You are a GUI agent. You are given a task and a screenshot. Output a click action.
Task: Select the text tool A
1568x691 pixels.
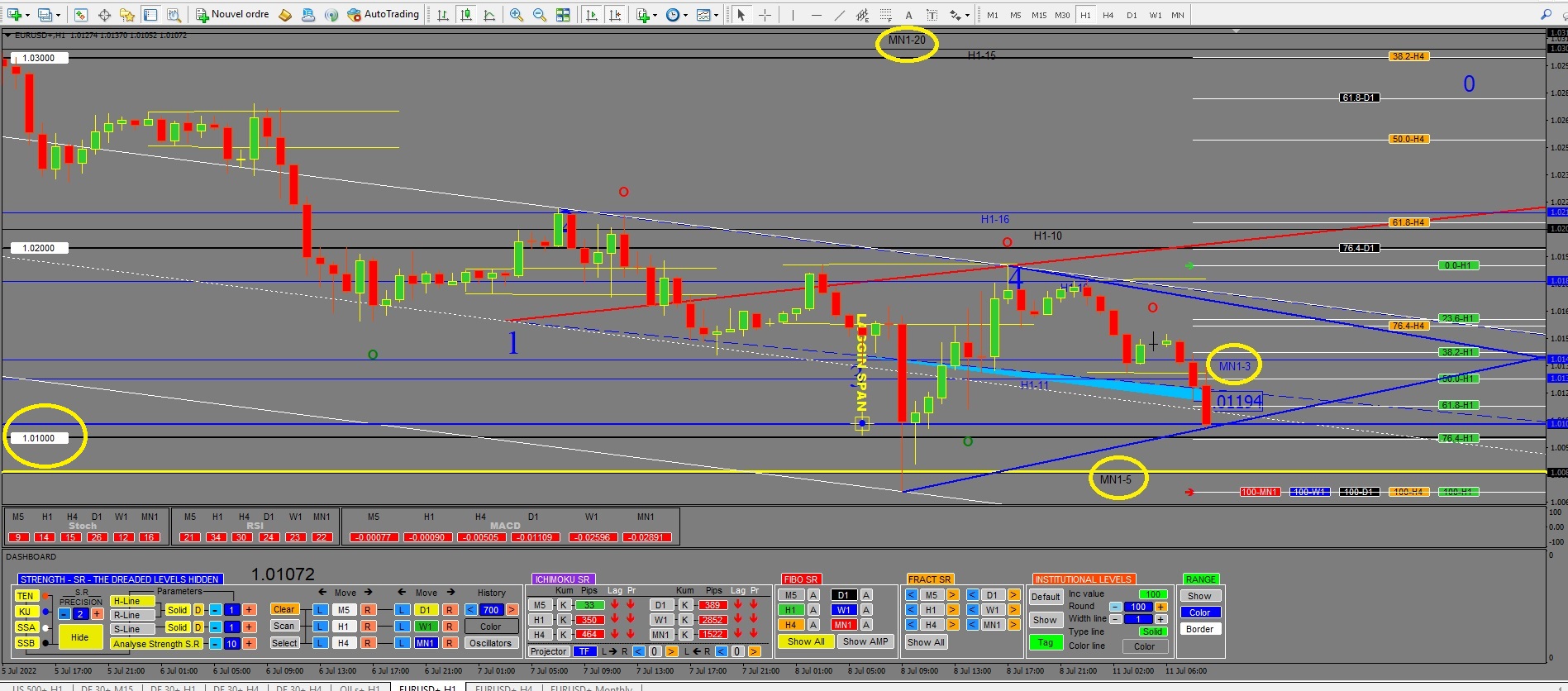tap(908, 15)
